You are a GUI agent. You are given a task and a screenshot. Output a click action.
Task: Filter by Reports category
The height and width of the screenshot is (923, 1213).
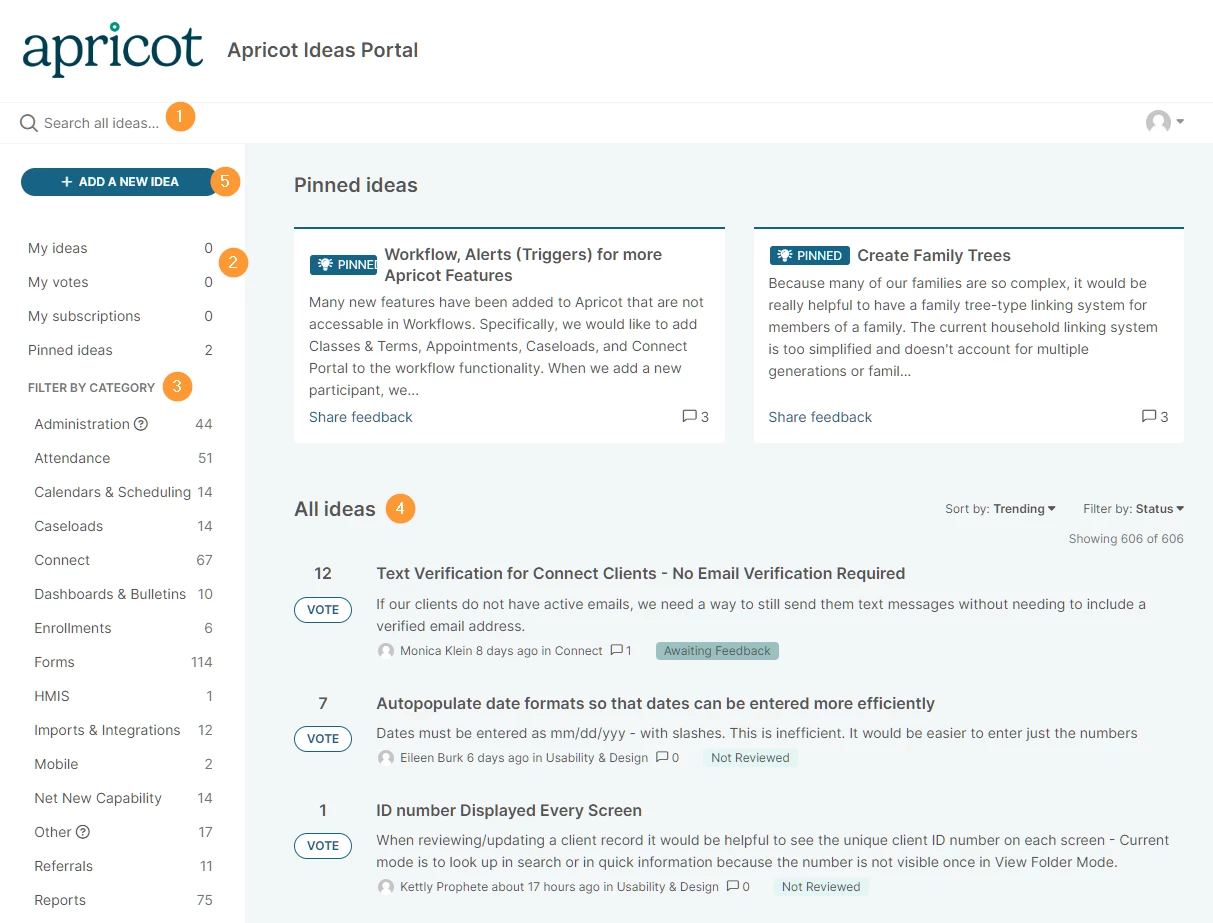tap(123, 900)
